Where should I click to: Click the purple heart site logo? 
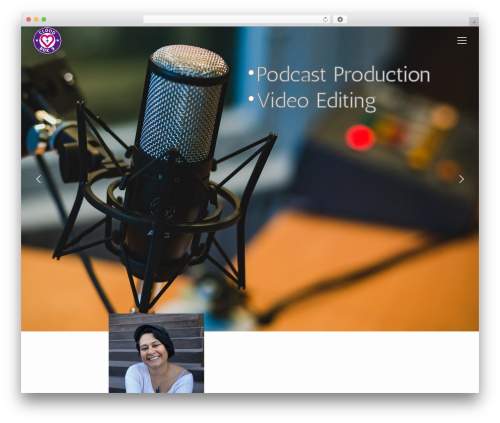(47, 40)
